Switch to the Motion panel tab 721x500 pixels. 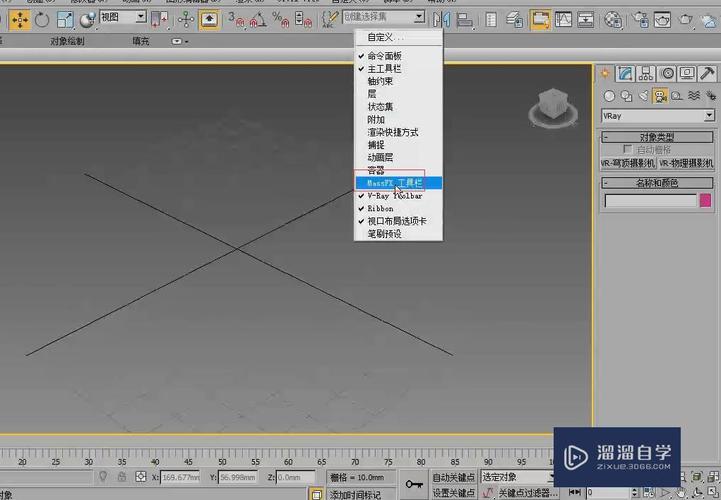click(x=667, y=73)
